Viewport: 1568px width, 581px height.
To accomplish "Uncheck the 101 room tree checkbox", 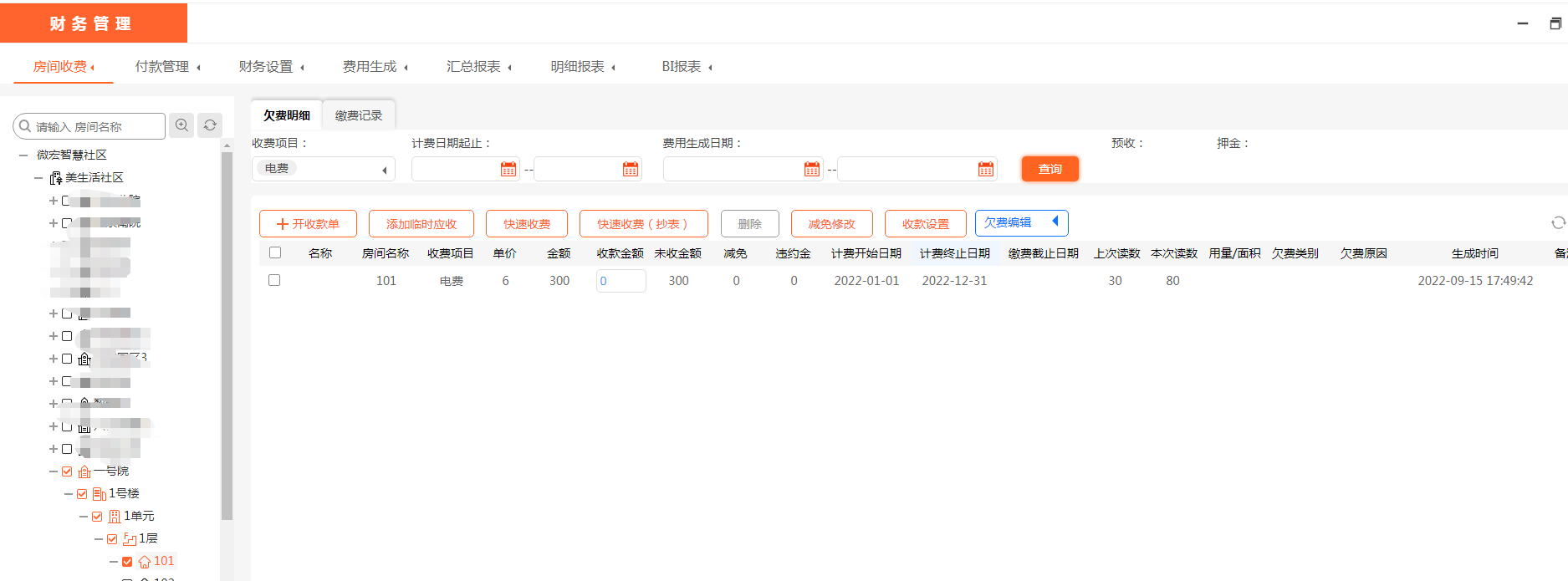I will 127,562.
